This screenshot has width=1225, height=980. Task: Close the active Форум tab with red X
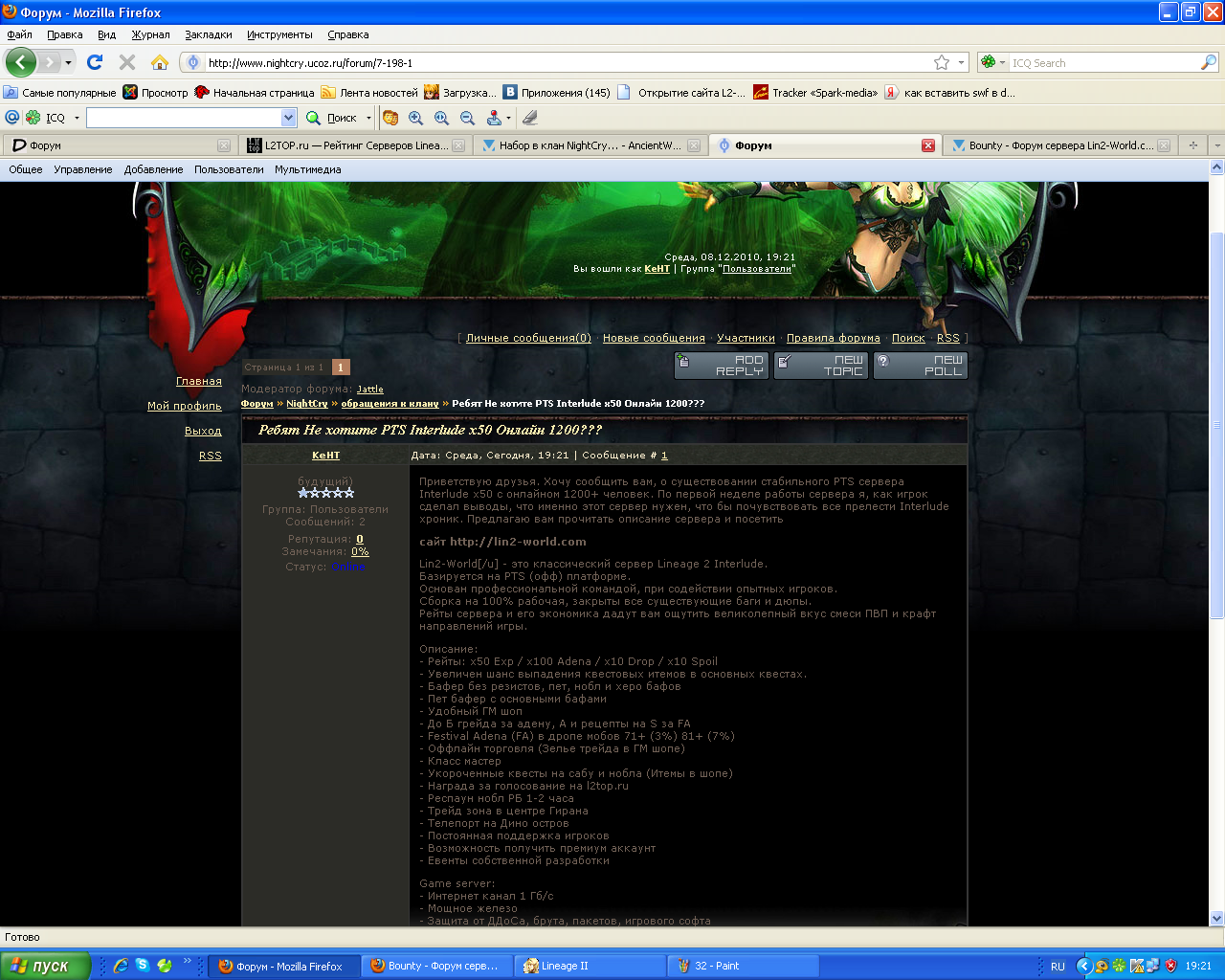click(x=927, y=145)
